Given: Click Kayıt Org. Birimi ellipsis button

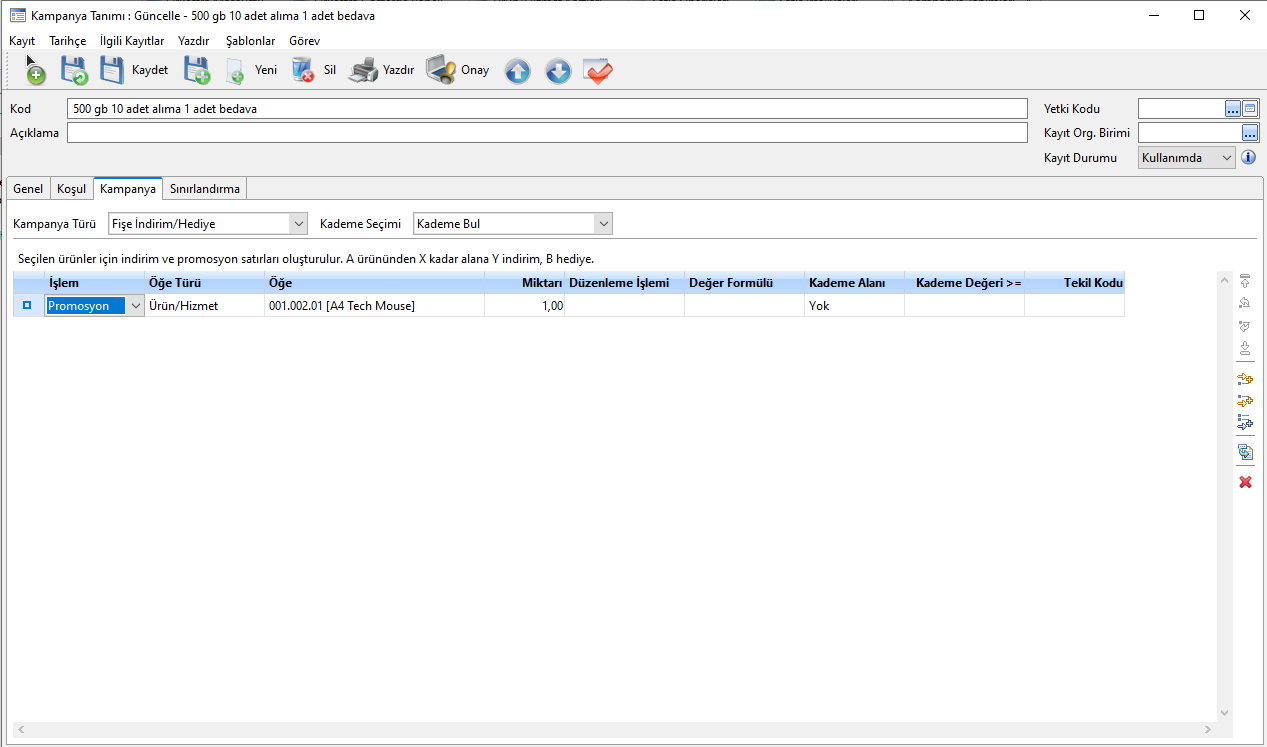Looking at the screenshot, I should click(1250, 132).
